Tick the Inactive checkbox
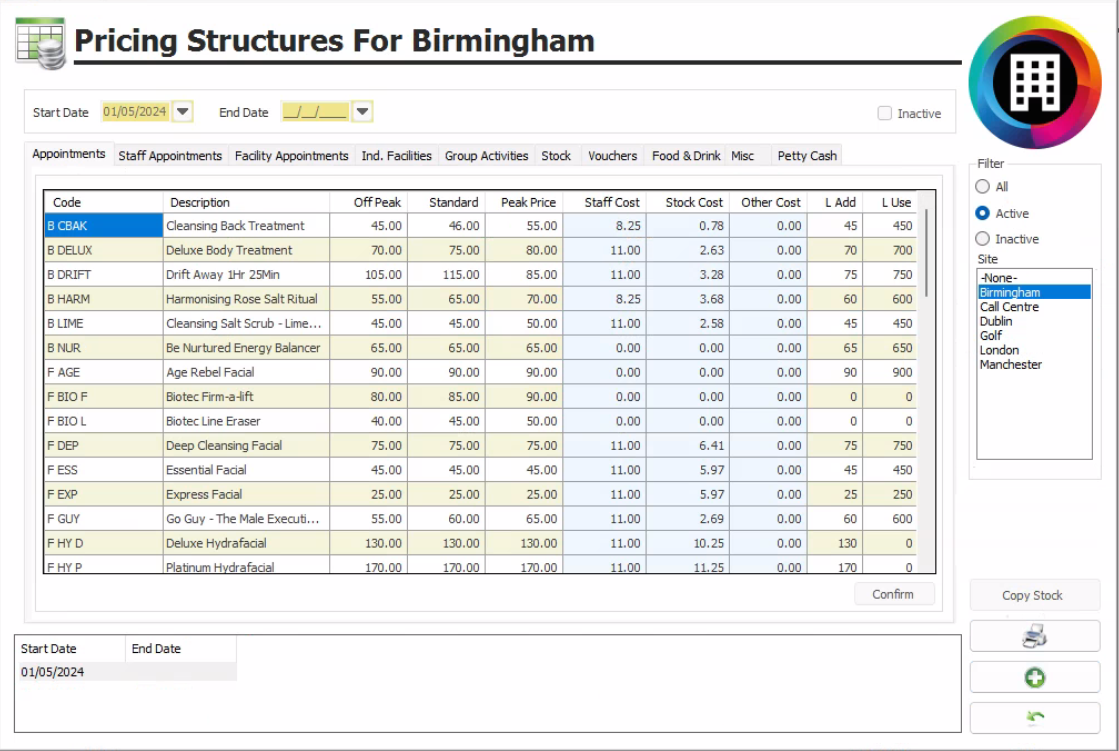This screenshot has height=751, width=1119. [885, 113]
